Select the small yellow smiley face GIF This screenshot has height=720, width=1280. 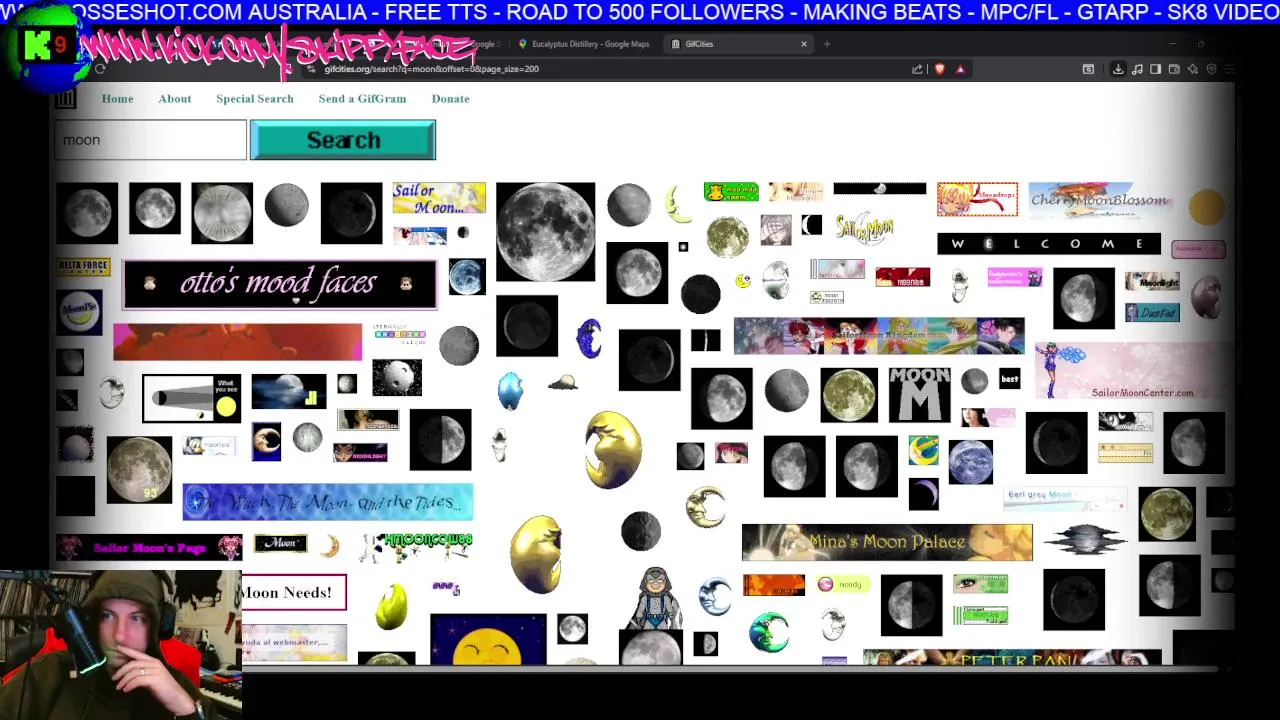(x=743, y=281)
